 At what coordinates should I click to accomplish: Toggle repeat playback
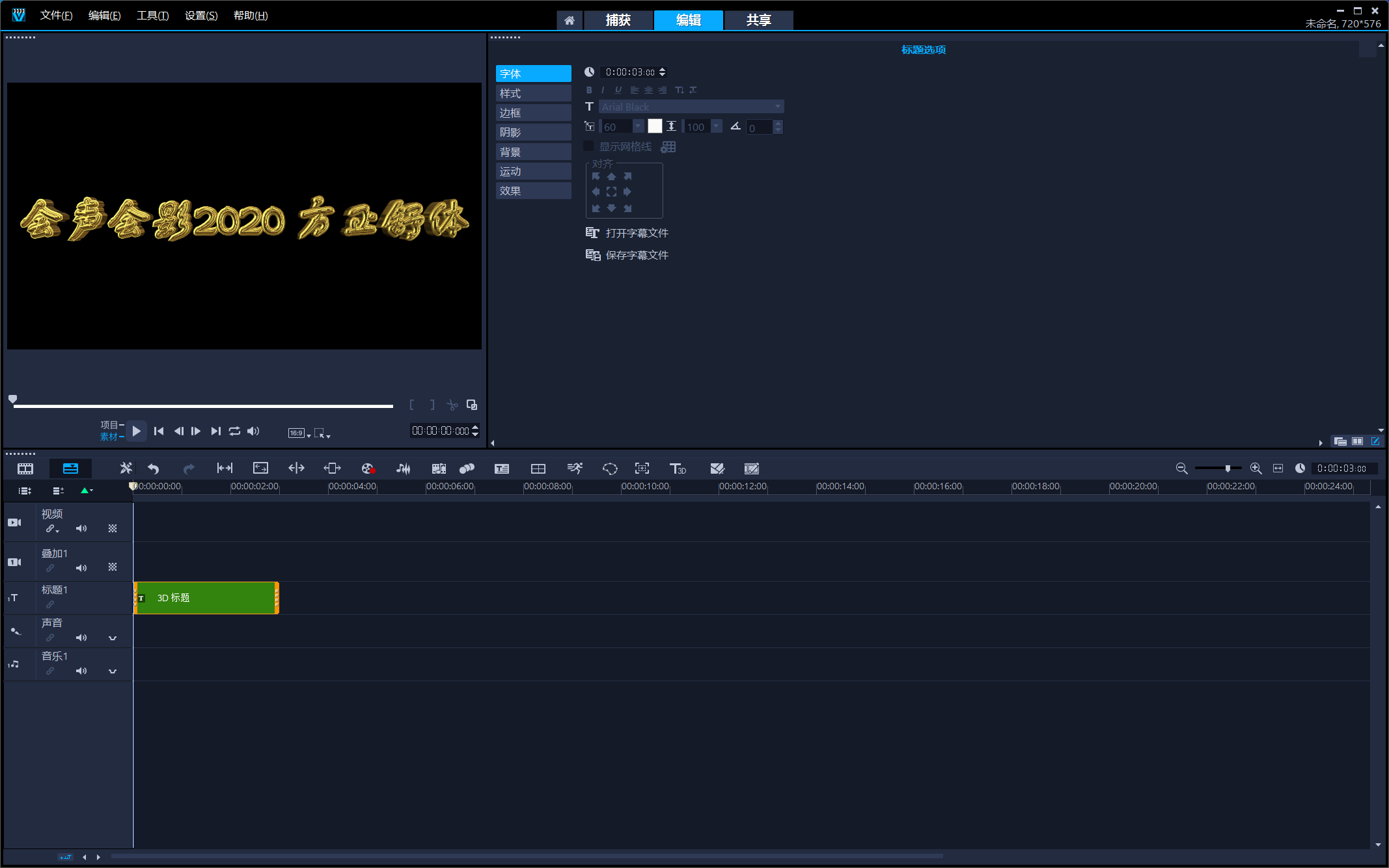click(x=235, y=431)
